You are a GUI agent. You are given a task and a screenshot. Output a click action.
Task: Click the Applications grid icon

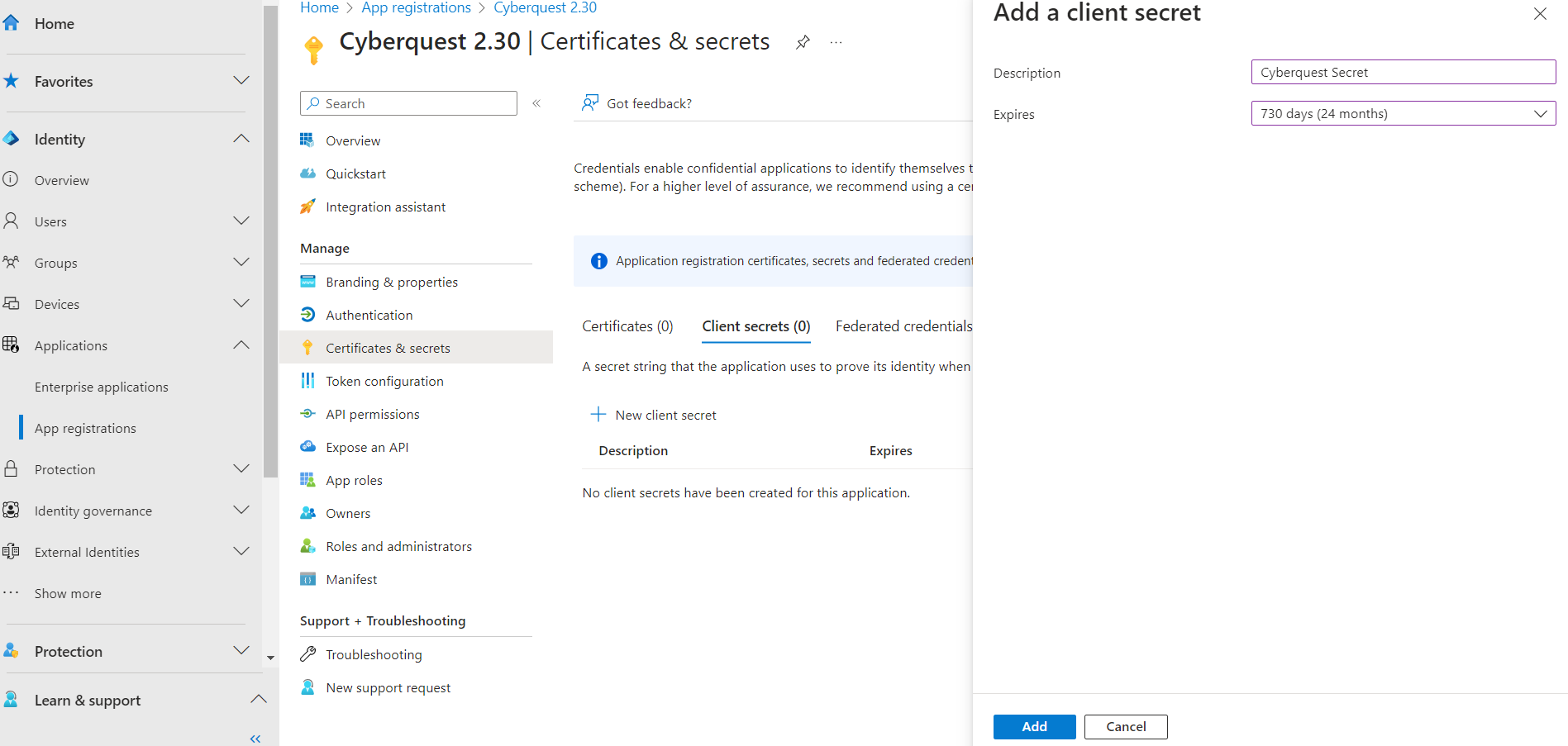(11, 344)
